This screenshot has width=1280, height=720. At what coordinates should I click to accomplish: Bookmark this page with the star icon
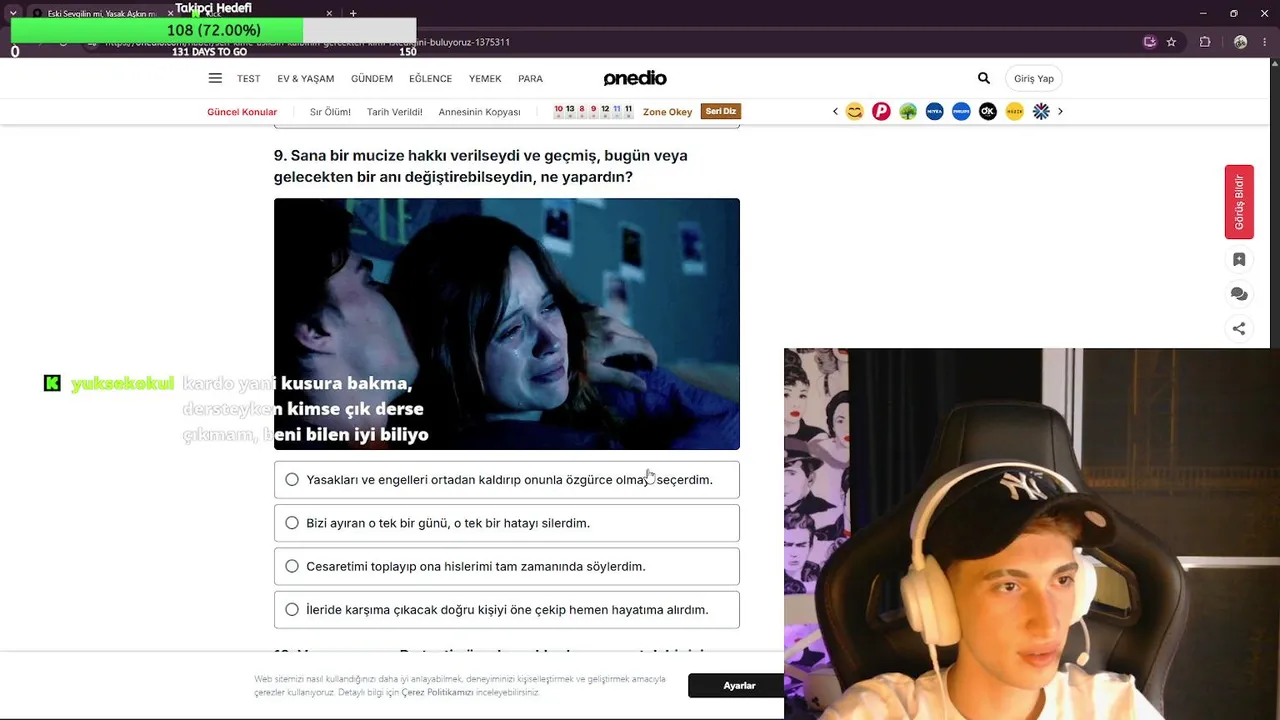click(1171, 42)
